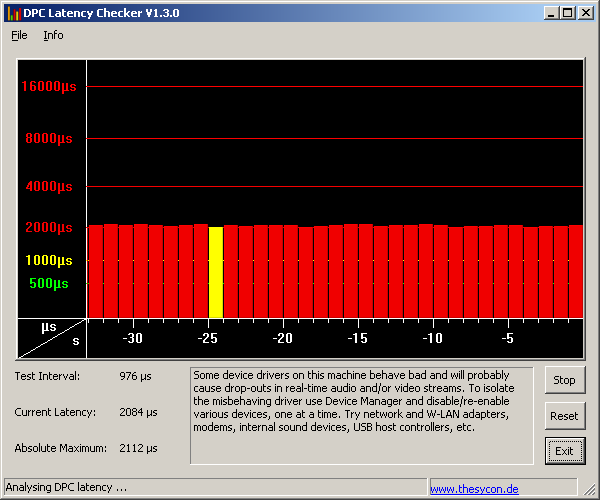
Task: Click the window resize grip in the corner
Action: point(589,489)
